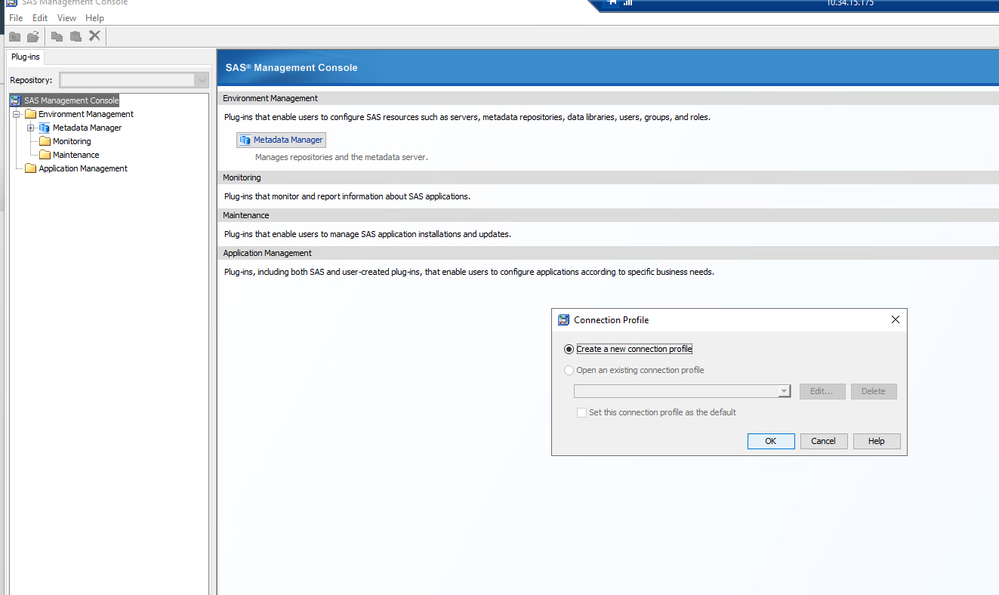
Task: Select the Maintenance tree label
Action: (x=76, y=154)
